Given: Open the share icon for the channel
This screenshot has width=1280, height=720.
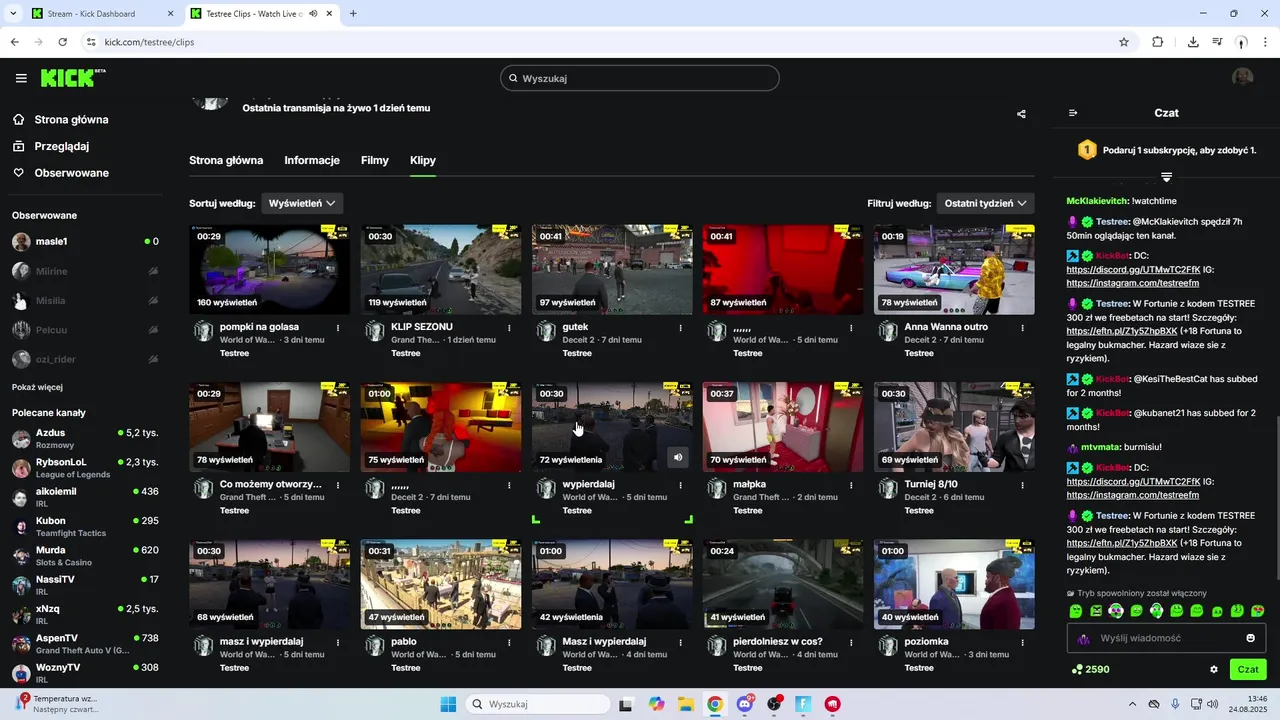Looking at the screenshot, I should pos(1021,114).
